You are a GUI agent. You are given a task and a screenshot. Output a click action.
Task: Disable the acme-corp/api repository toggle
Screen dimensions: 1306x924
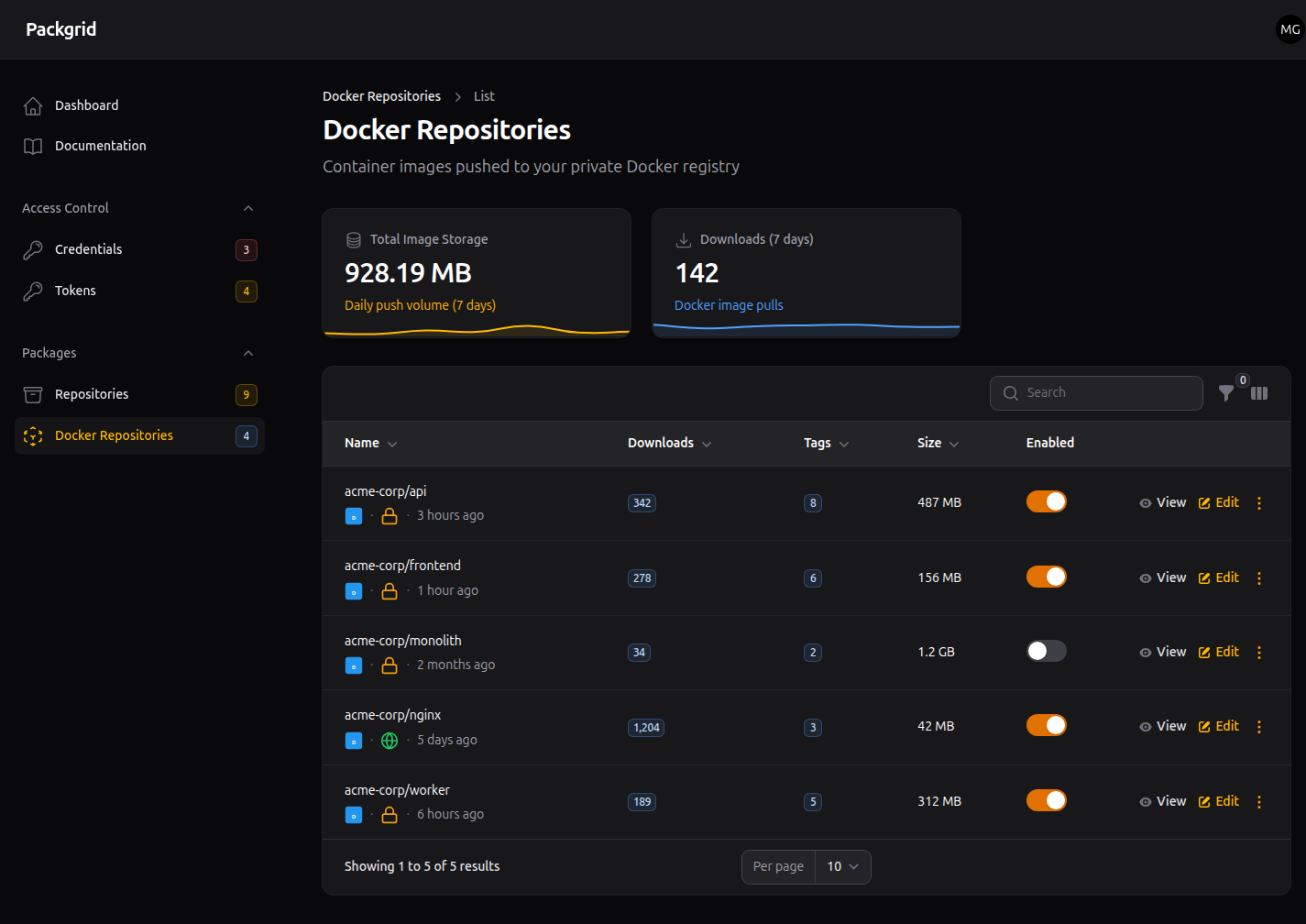1046,501
